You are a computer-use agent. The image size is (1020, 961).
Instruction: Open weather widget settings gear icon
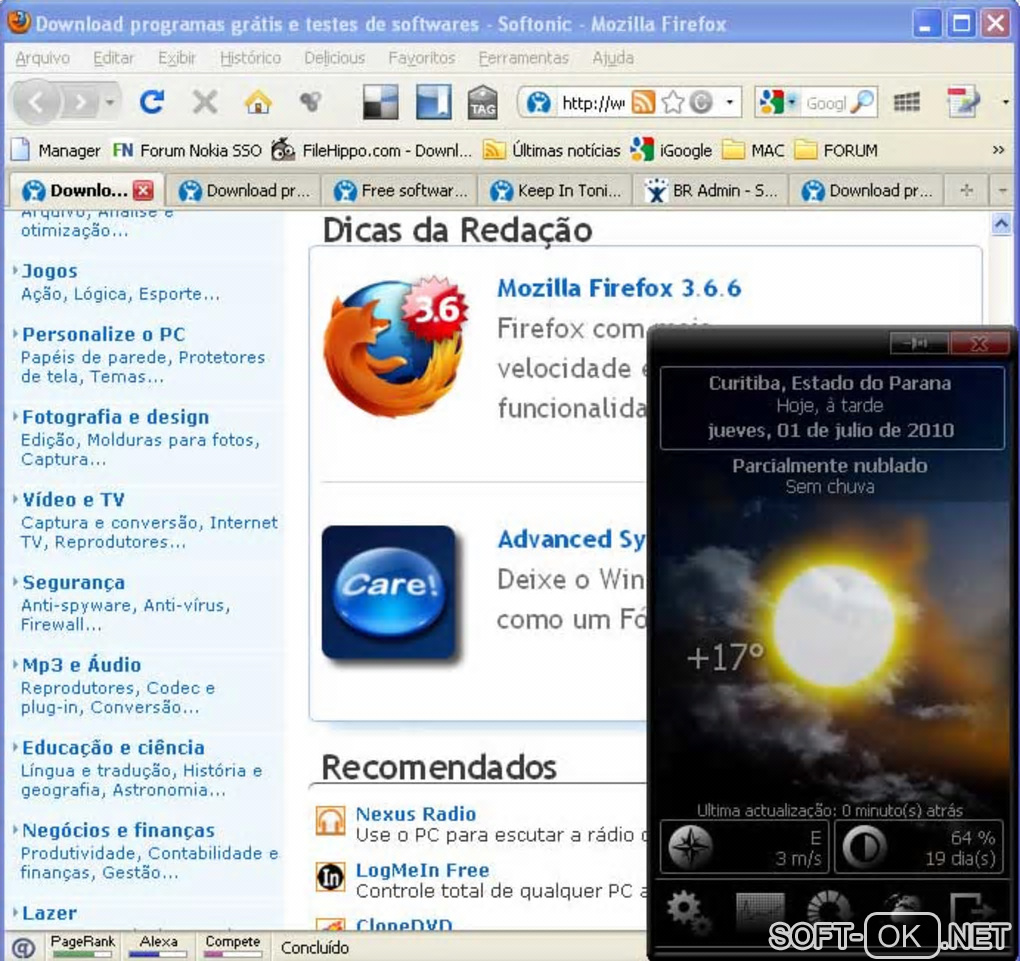[688, 911]
